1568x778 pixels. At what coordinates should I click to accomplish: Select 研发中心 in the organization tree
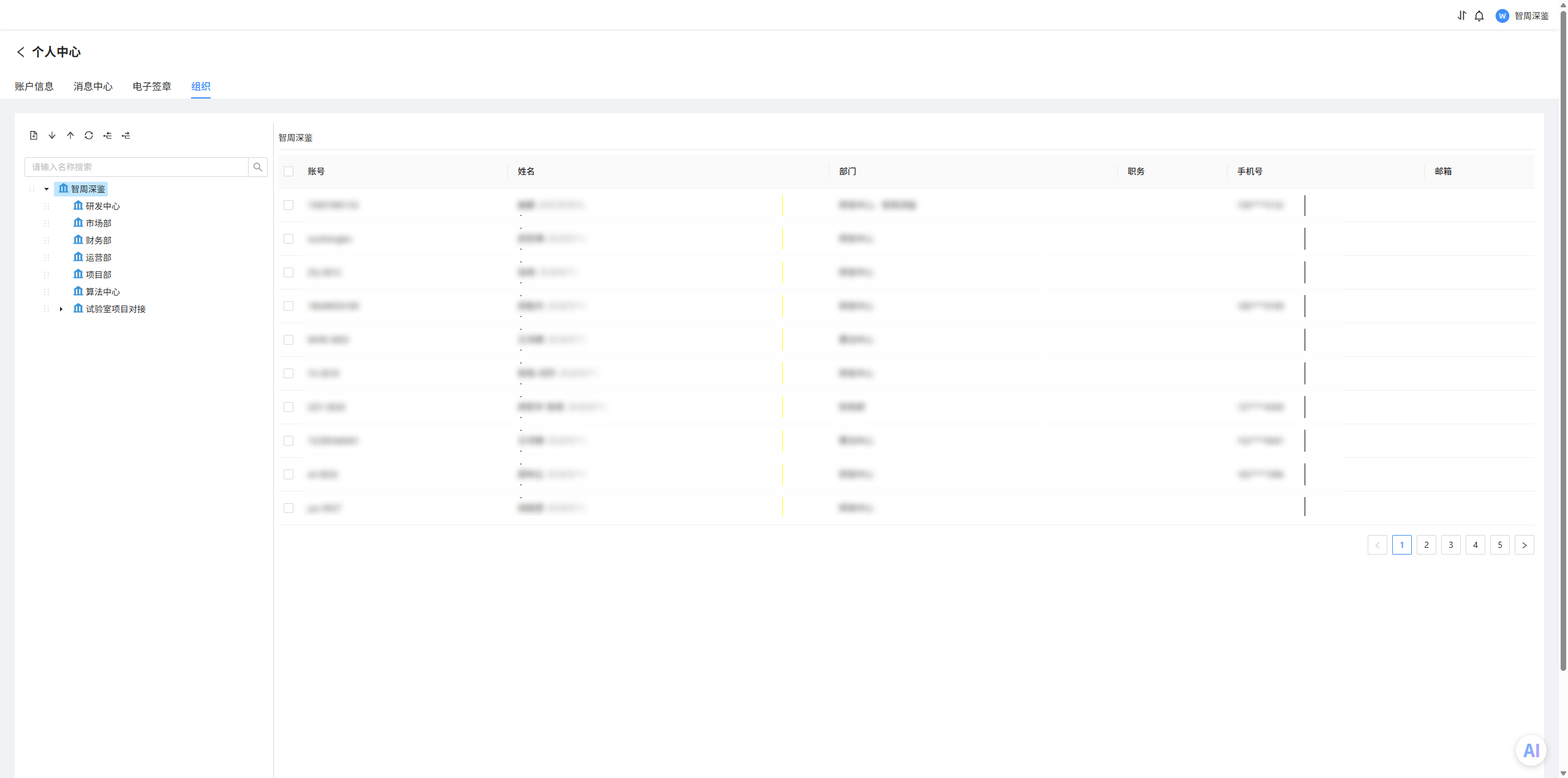pyautogui.click(x=103, y=206)
